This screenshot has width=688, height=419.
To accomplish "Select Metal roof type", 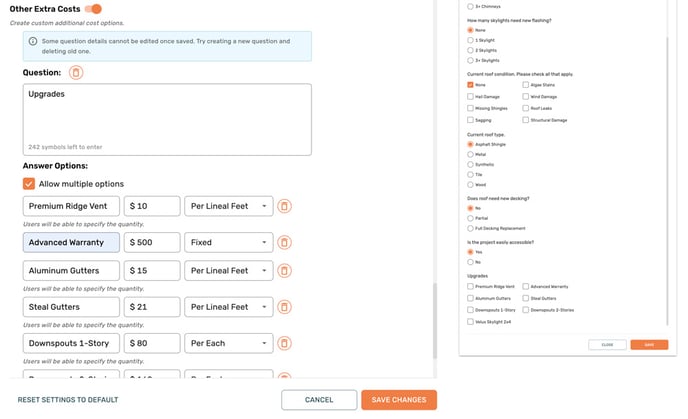I will [470, 154].
